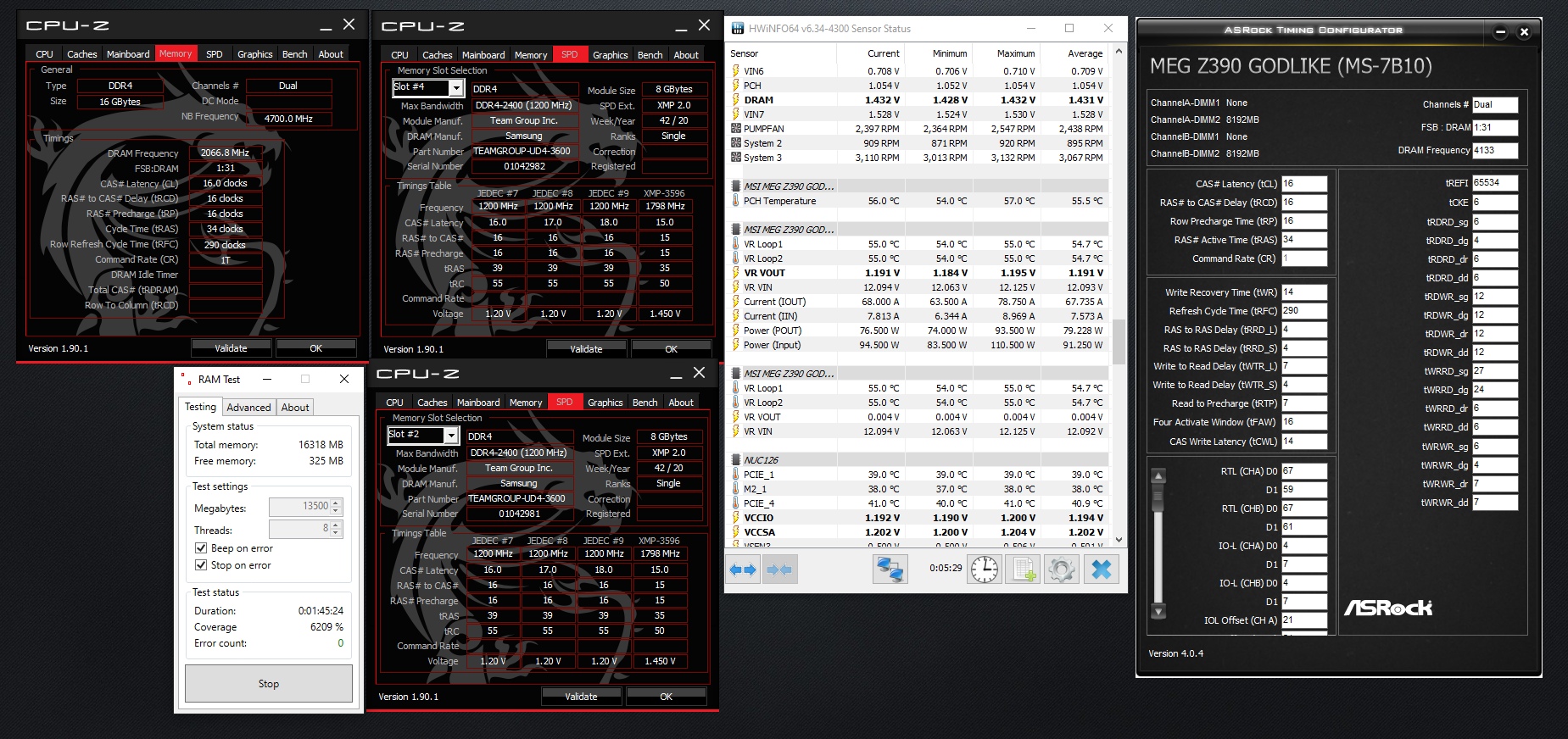Click the expand-columns arrows icon in HWiNFO
The height and width of the screenshot is (739, 1568).
(744, 570)
